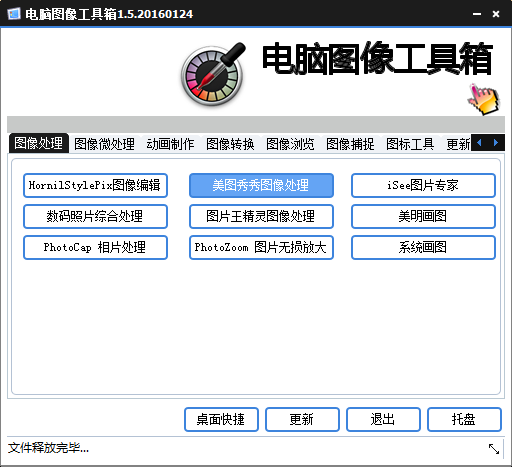Viewport: 512px width, 467px height.
Task: Click the app icon in title bar
Action: click(14, 14)
